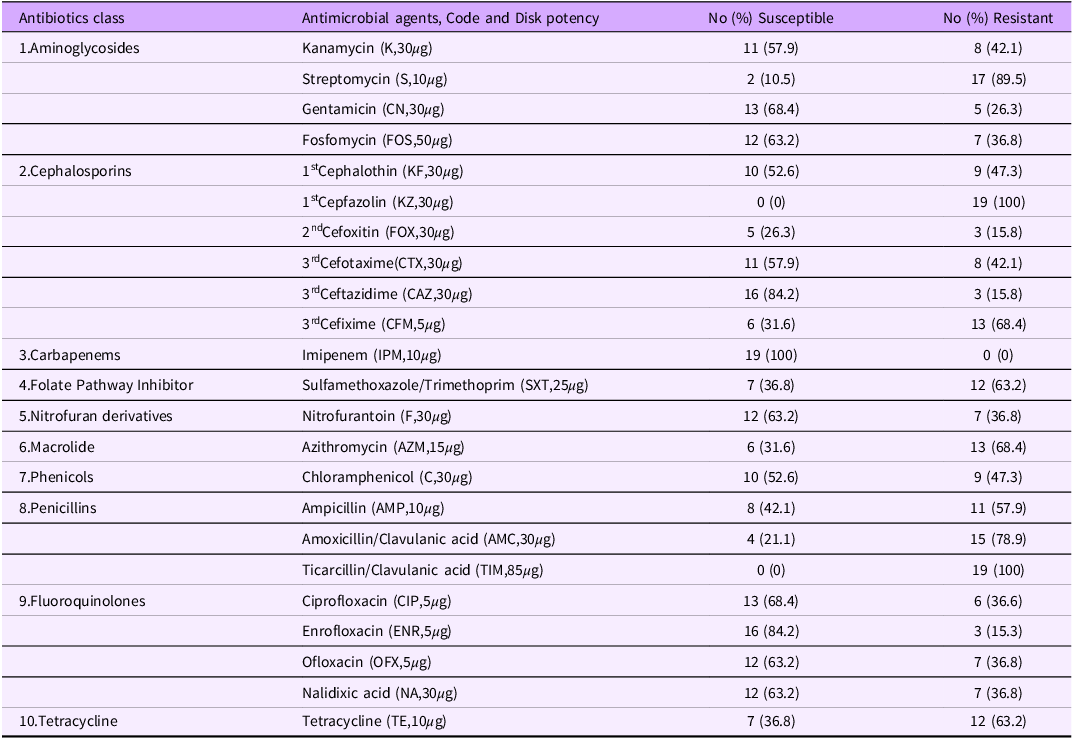1073x739 pixels.
Task: Select the 'Antimicrobial agents, Code and Disk potency' header
Action: click(450, 18)
